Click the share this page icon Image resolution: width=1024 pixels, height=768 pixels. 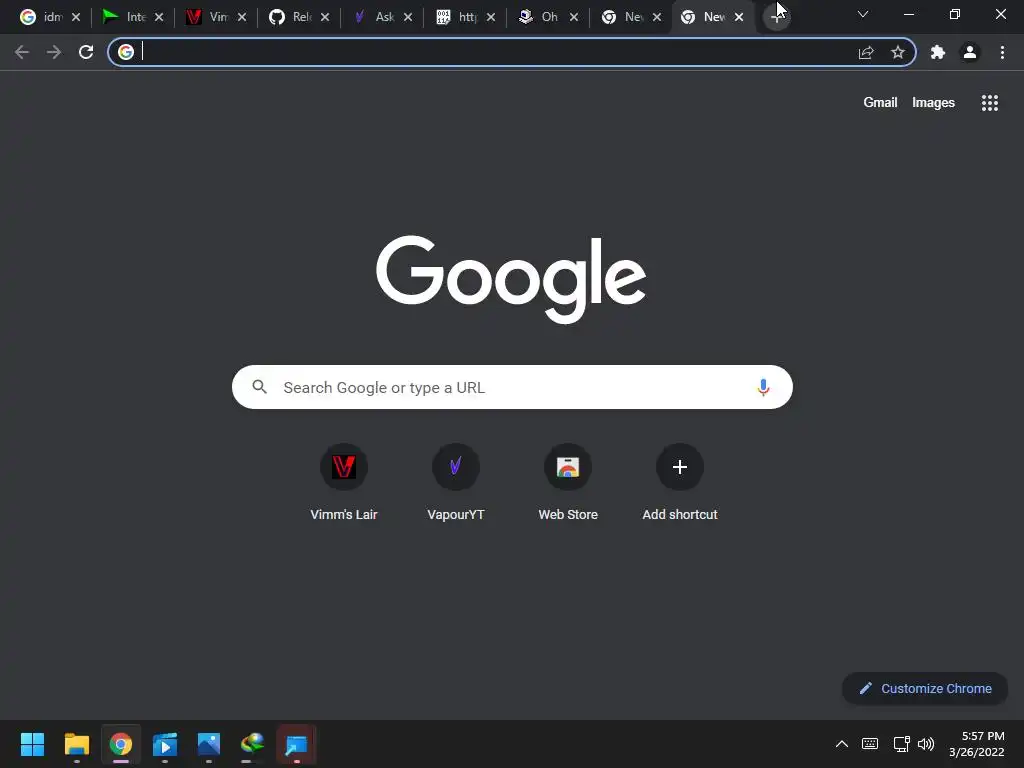(866, 52)
